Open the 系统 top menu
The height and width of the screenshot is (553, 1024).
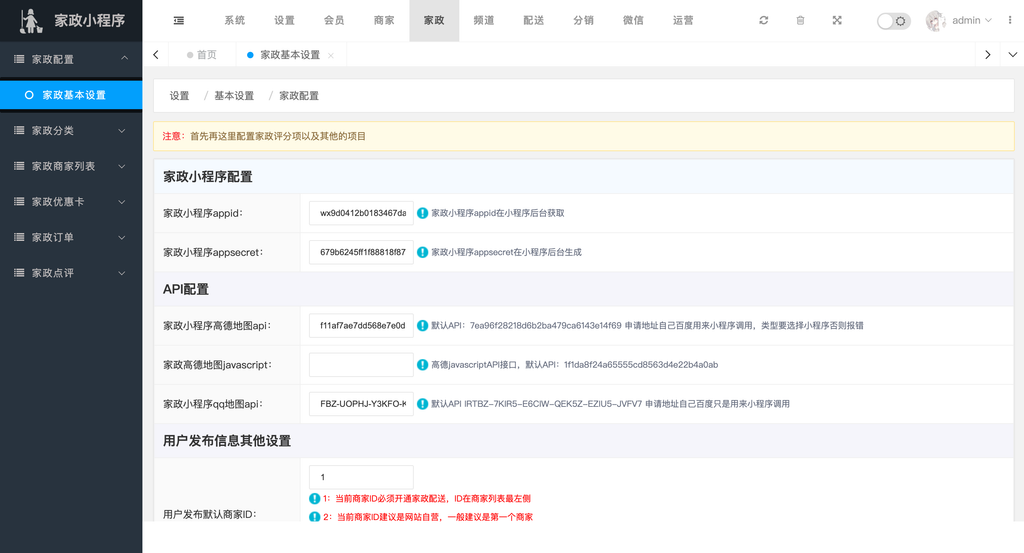pos(234,21)
